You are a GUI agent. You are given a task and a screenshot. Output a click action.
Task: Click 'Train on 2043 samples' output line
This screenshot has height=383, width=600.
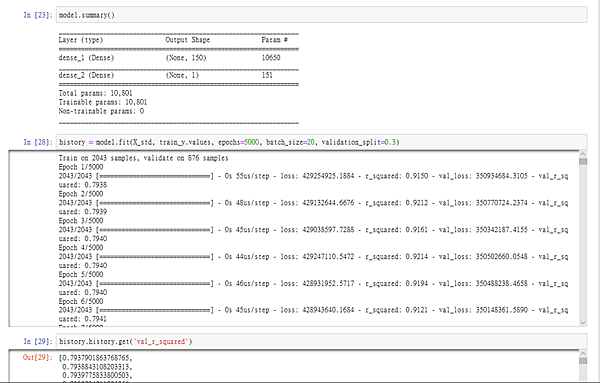tap(143, 158)
